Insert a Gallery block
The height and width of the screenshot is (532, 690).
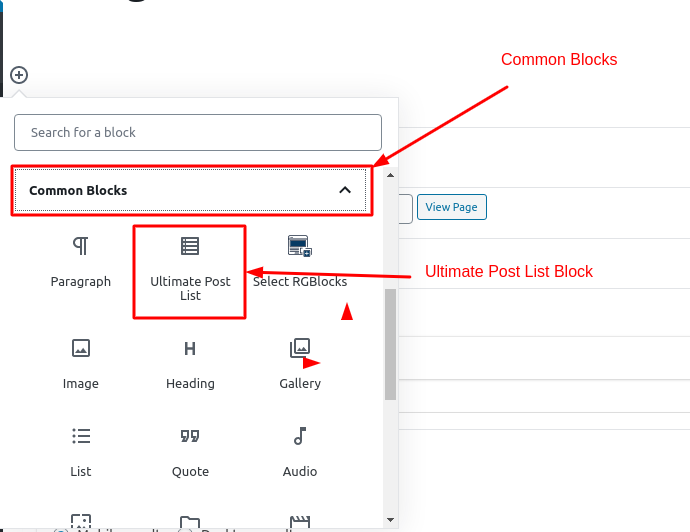pos(300,363)
